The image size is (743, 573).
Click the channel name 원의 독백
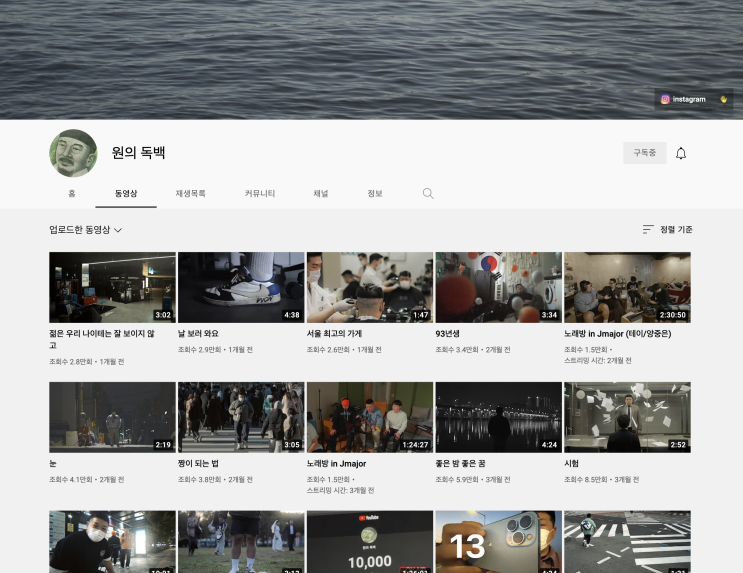click(138, 153)
